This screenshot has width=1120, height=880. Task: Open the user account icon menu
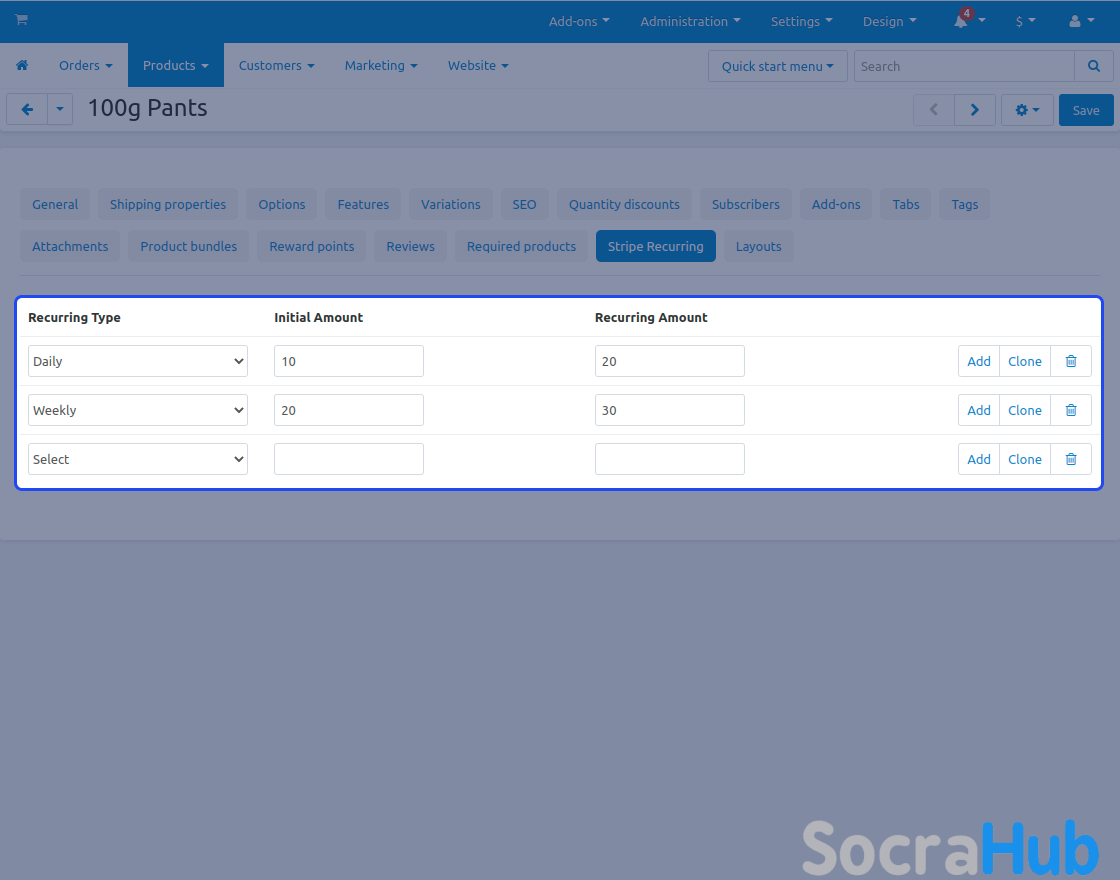click(1075, 21)
